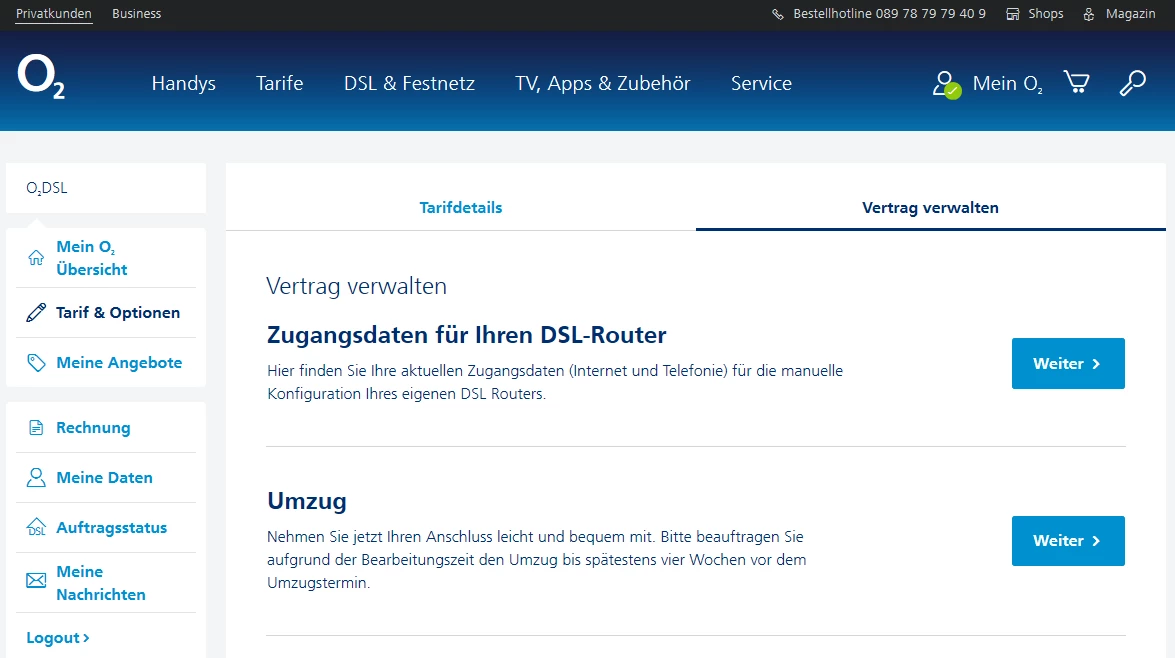The width and height of the screenshot is (1175, 658).
Task: Open Rechnung in sidebar
Action: point(93,428)
